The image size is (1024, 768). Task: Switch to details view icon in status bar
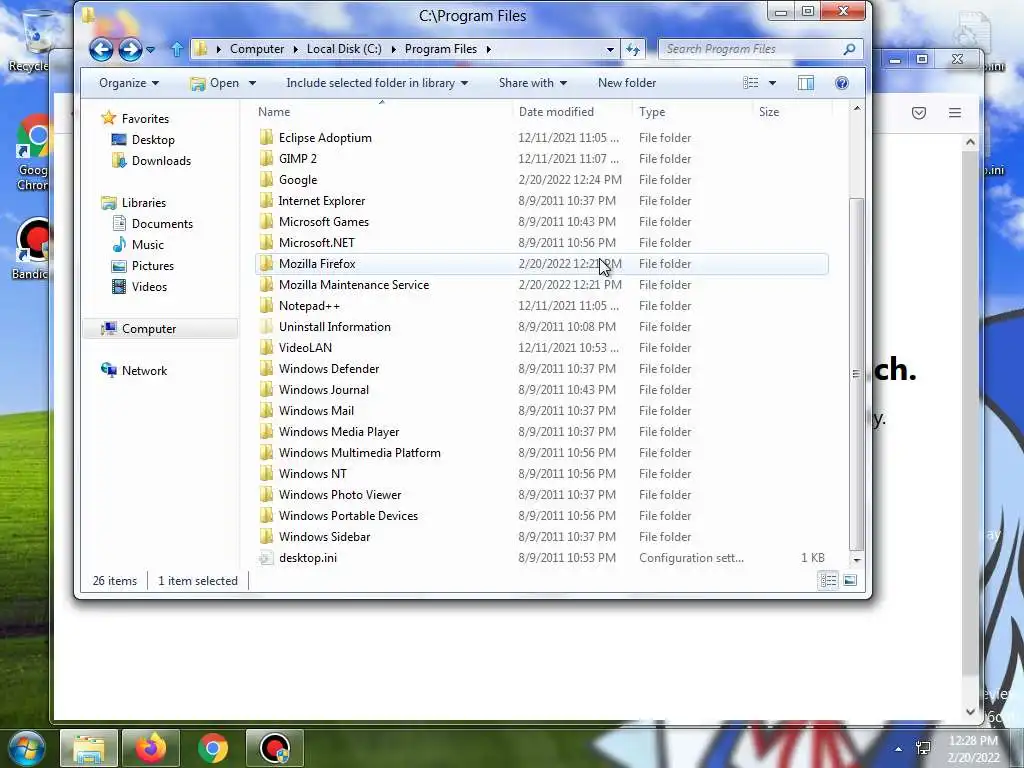point(829,580)
